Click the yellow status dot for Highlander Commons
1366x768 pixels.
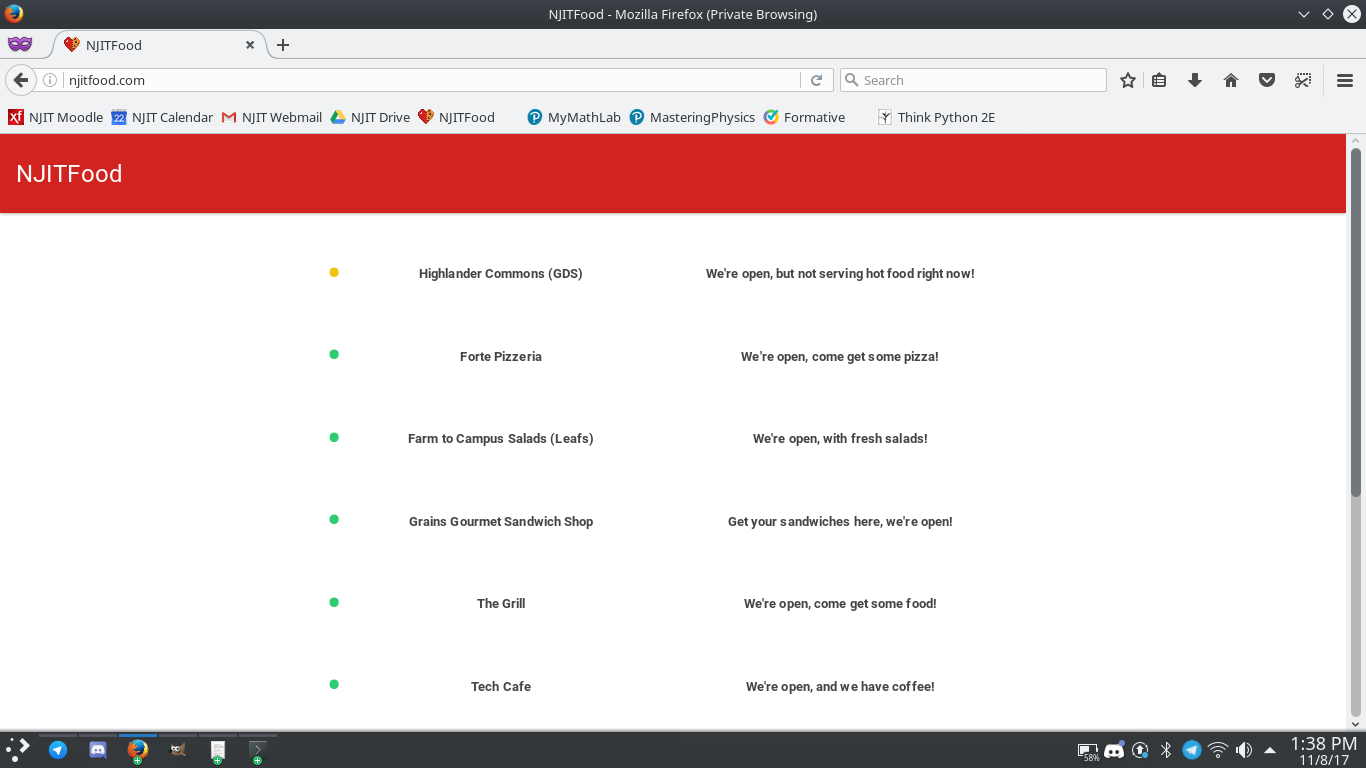point(334,272)
